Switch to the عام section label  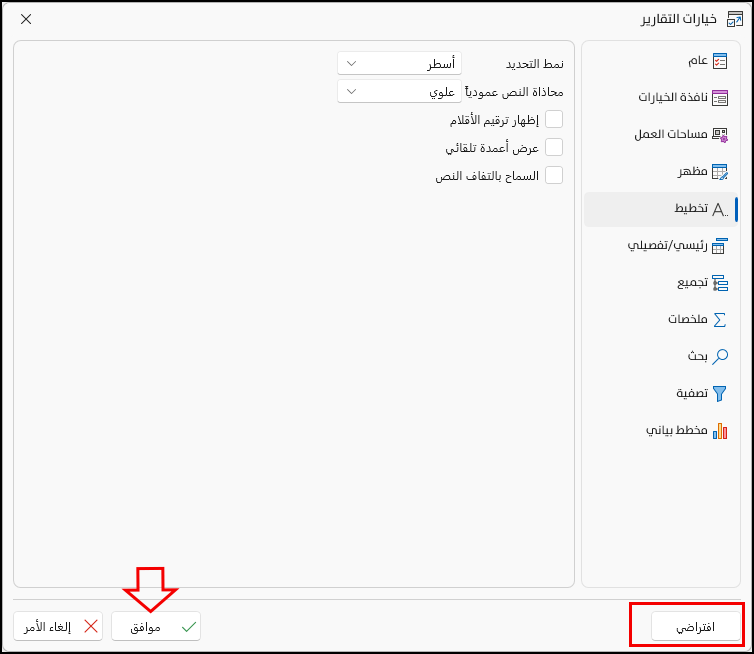tap(698, 61)
